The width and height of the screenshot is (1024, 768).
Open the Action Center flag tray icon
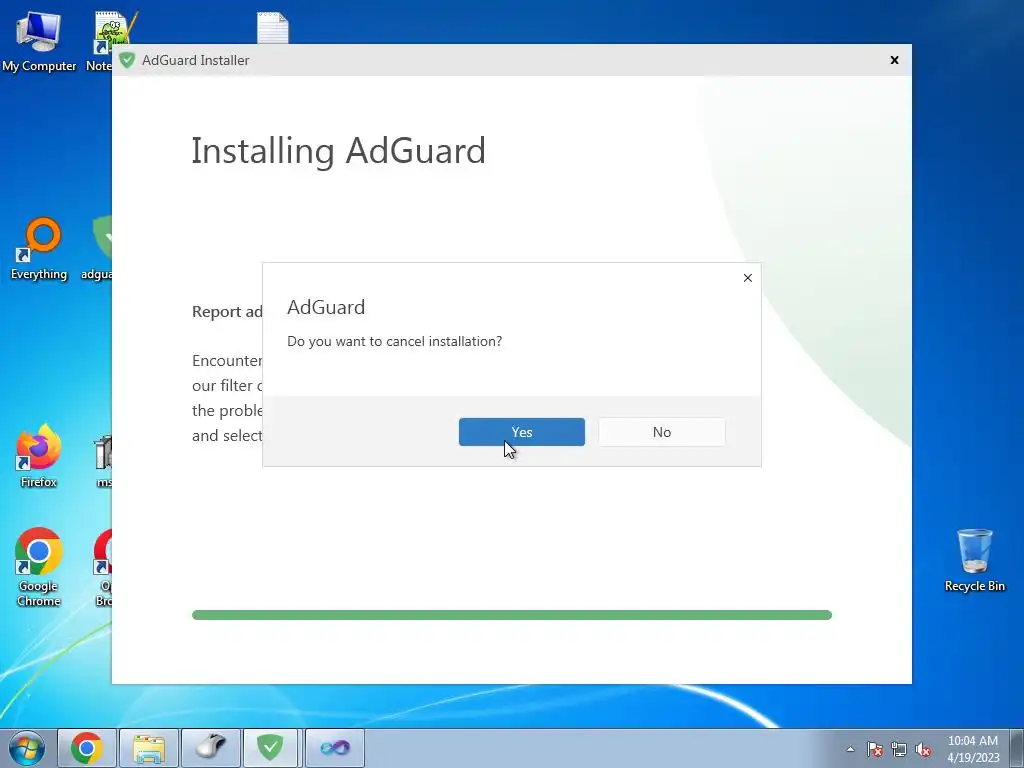pos(875,749)
